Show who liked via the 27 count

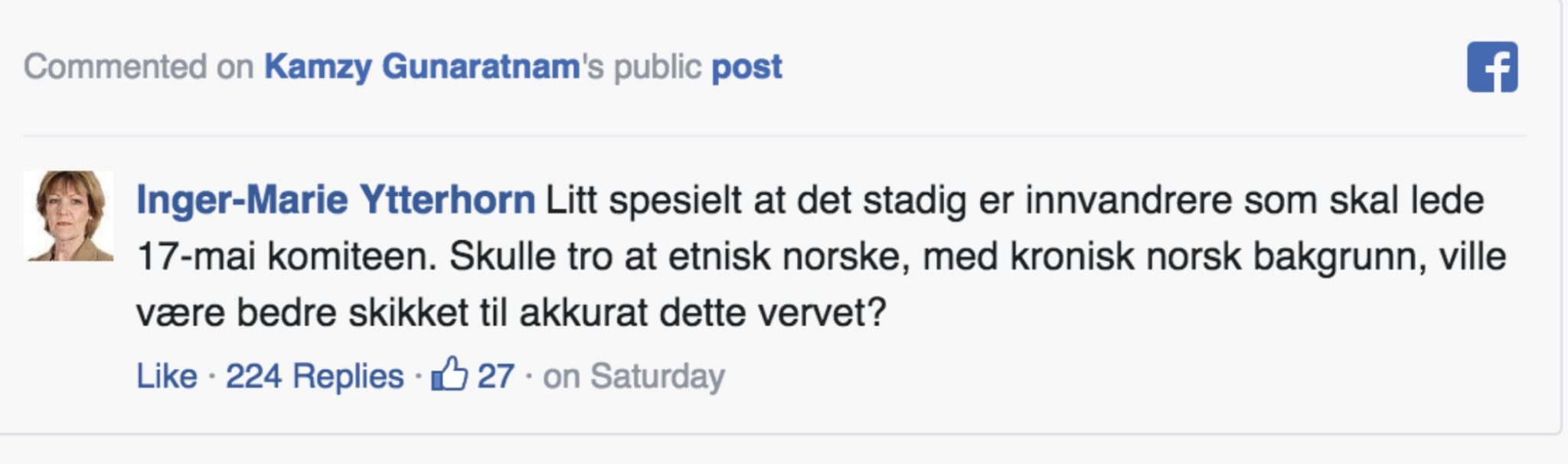(496, 377)
